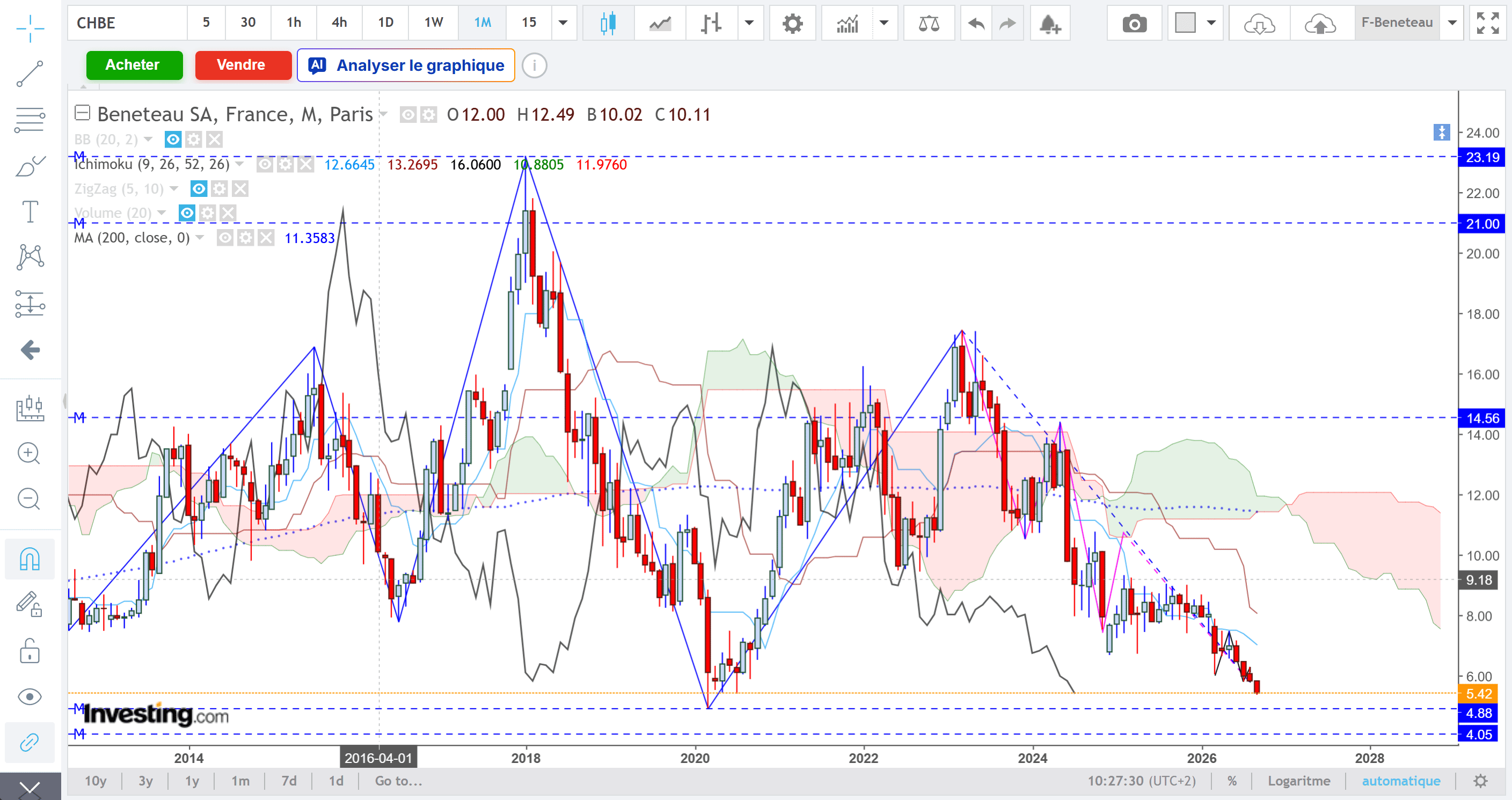
Task: Hide the ZigZag indicator
Action: [x=199, y=188]
